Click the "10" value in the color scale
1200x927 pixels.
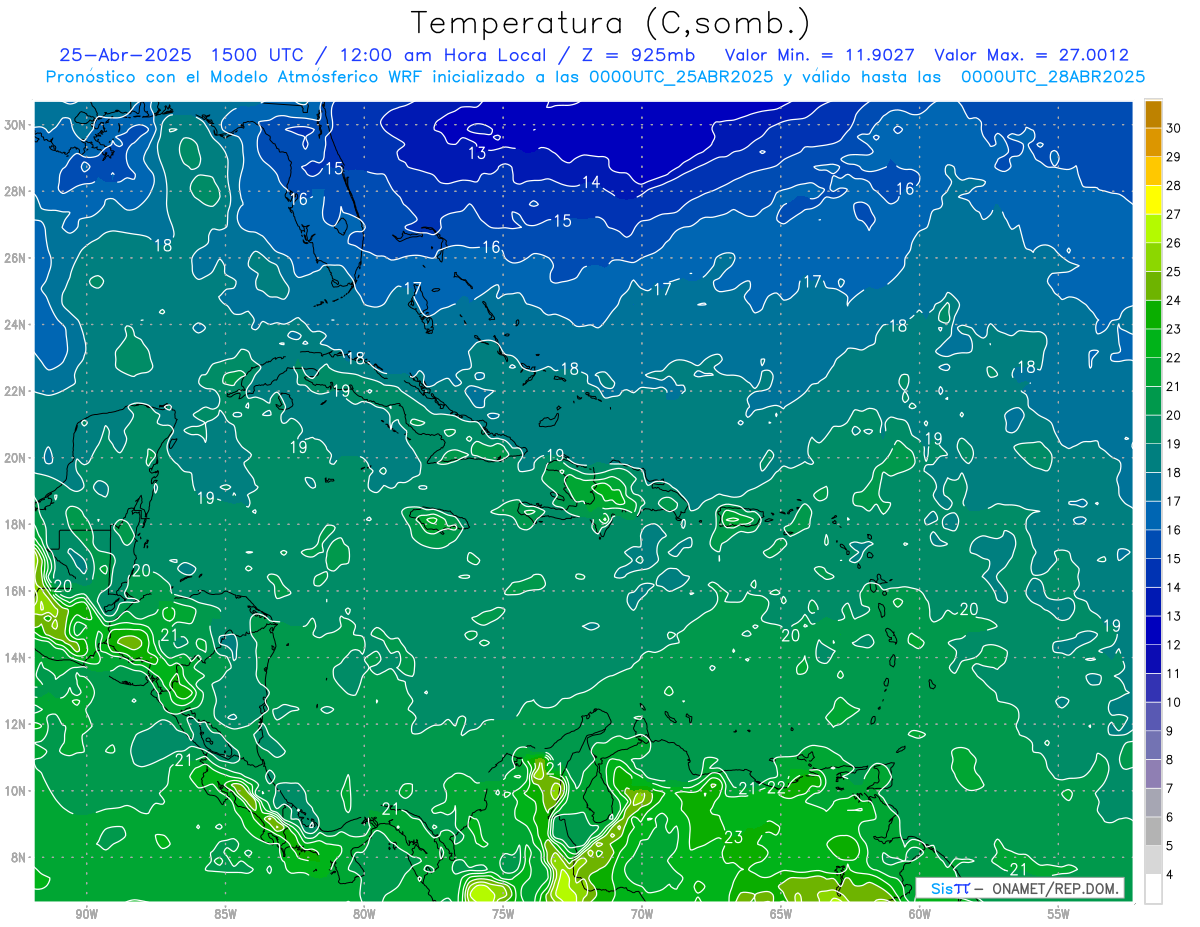coord(1174,702)
